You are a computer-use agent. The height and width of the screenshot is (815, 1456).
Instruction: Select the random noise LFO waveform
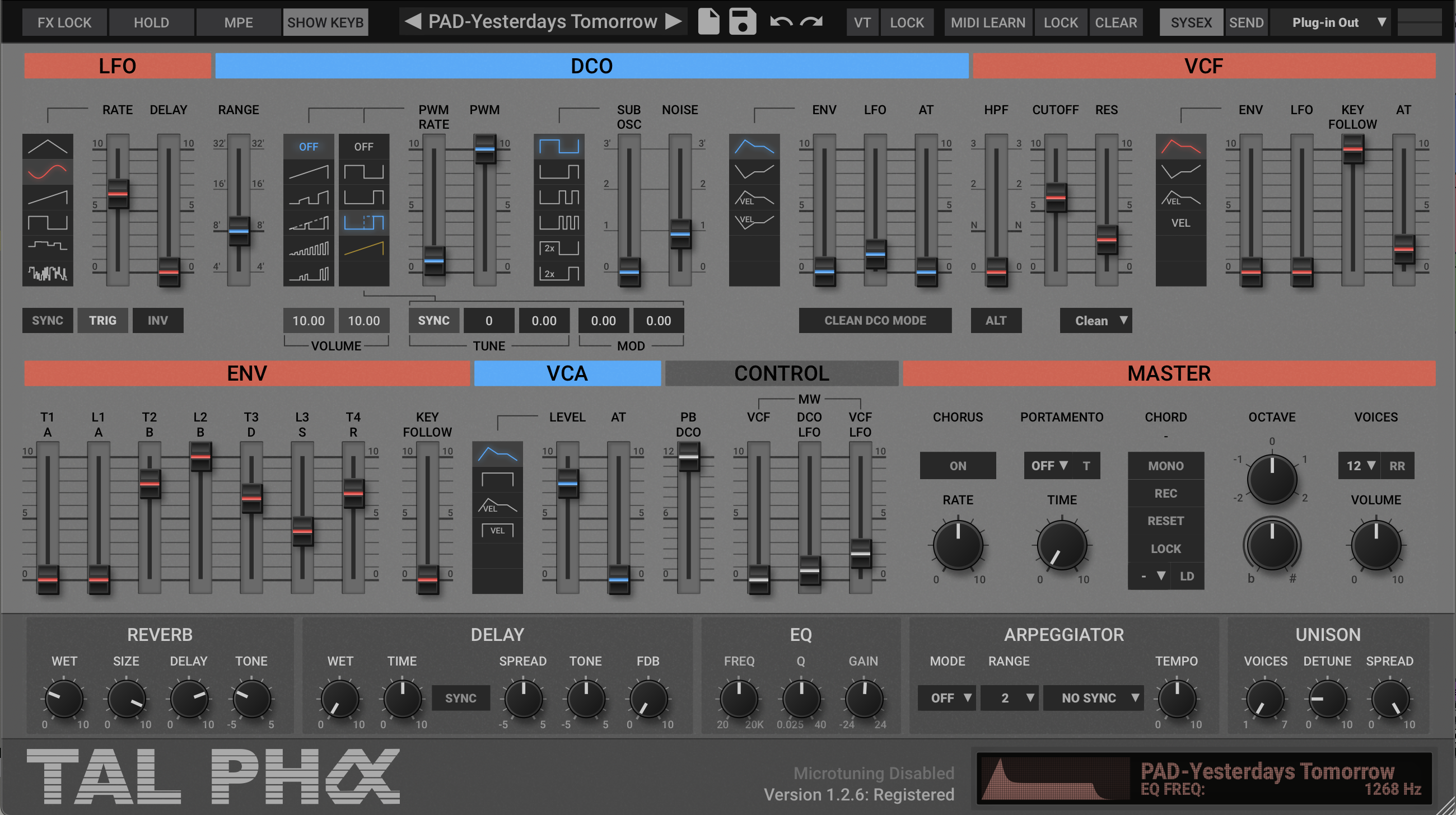point(48,273)
